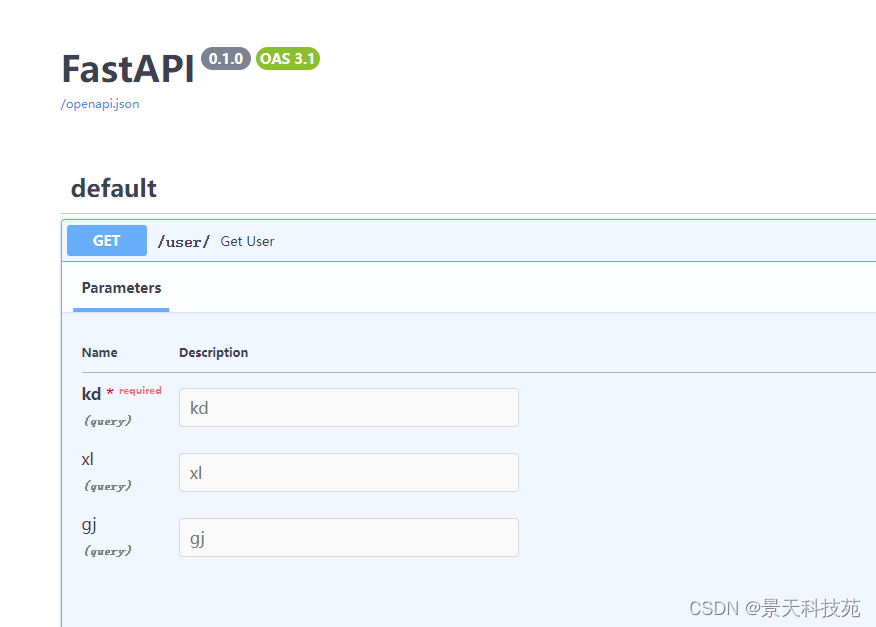Click the OAS 3.1 badge
Image resolution: width=876 pixels, height=627 pixels.
(x=288, y=59)
